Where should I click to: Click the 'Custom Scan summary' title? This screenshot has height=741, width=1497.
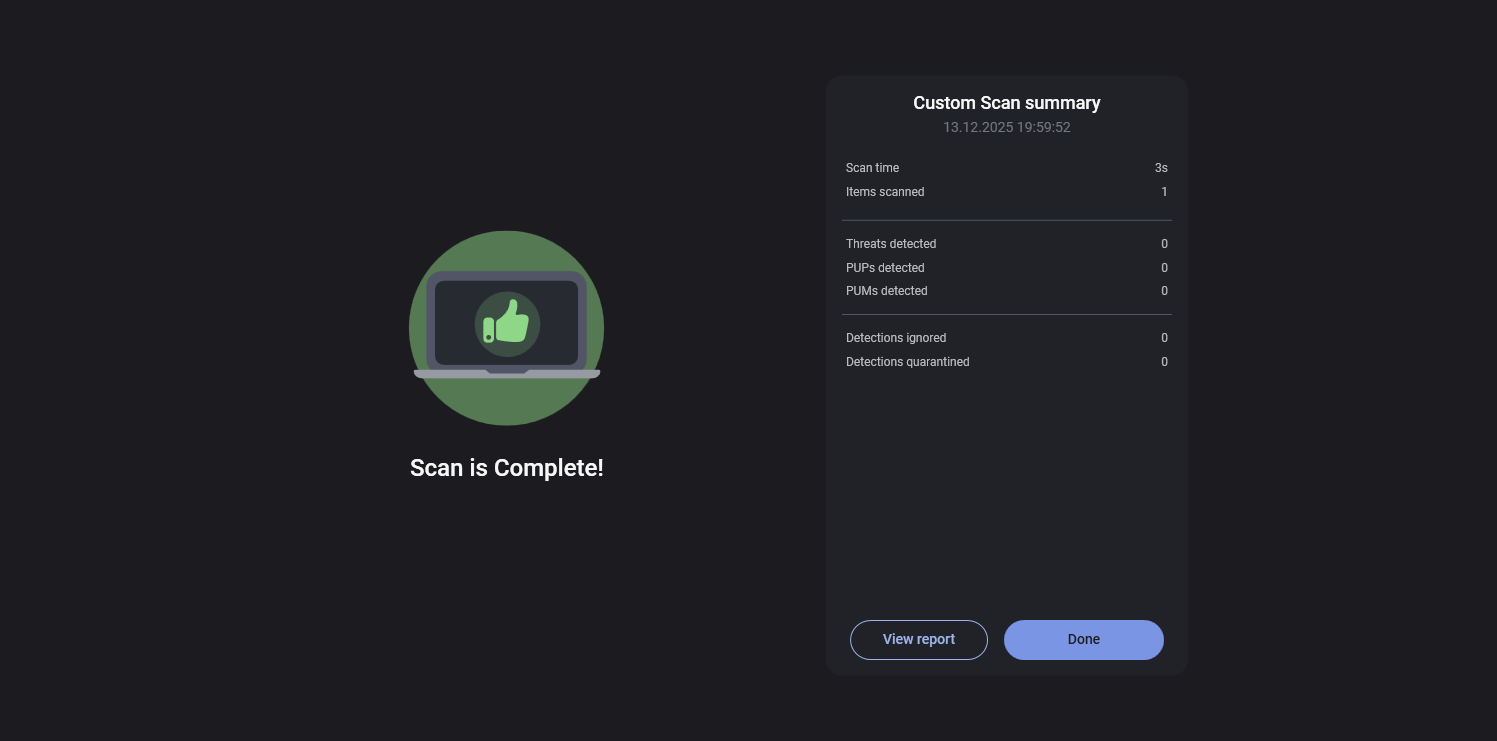1007,103
